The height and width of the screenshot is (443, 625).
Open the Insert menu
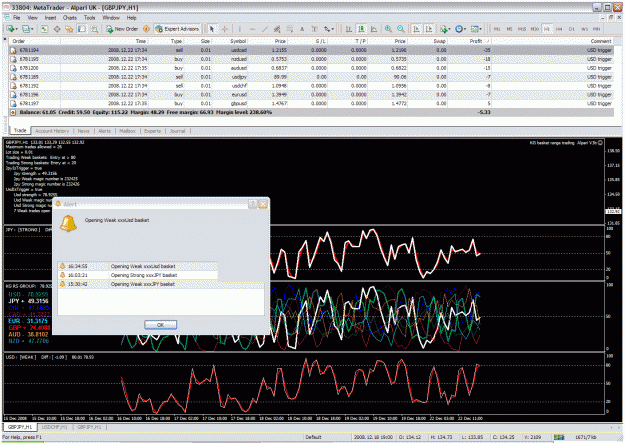(50, 18)
